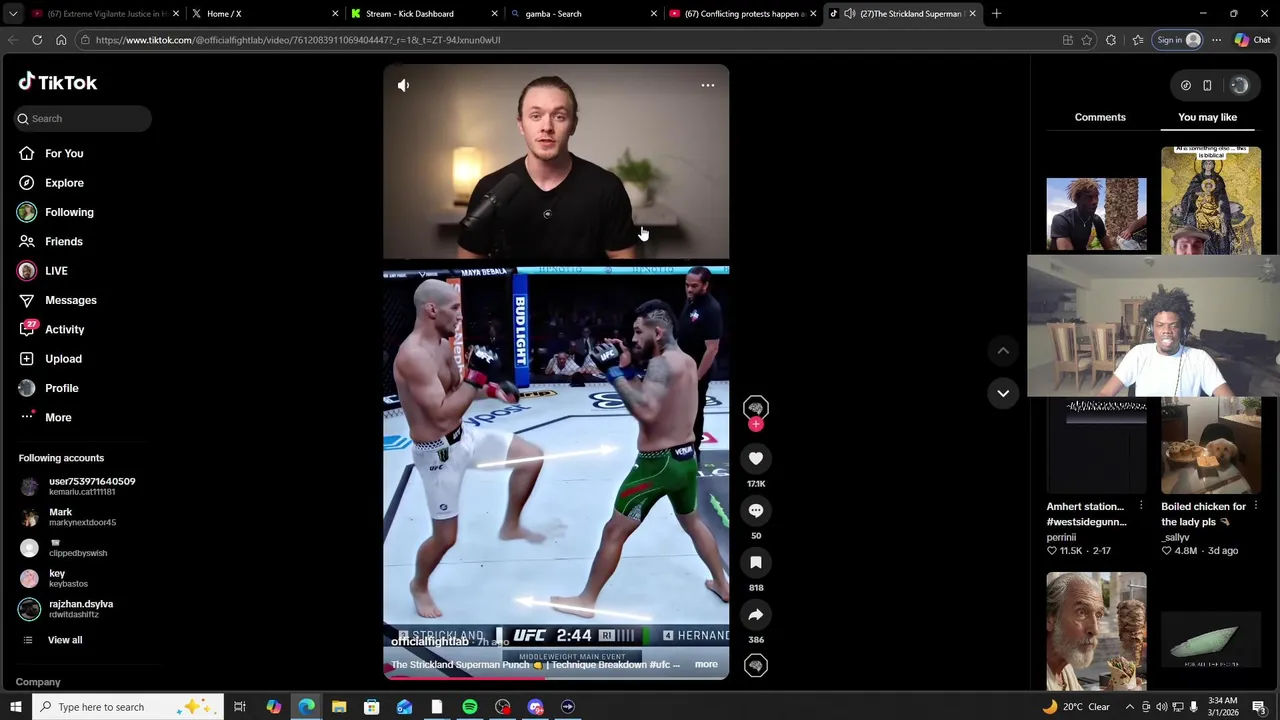Focus the TikTok search field
The height and width of the screenshot is (720, 1280).
pyautogui.click(x=83, y=118)
